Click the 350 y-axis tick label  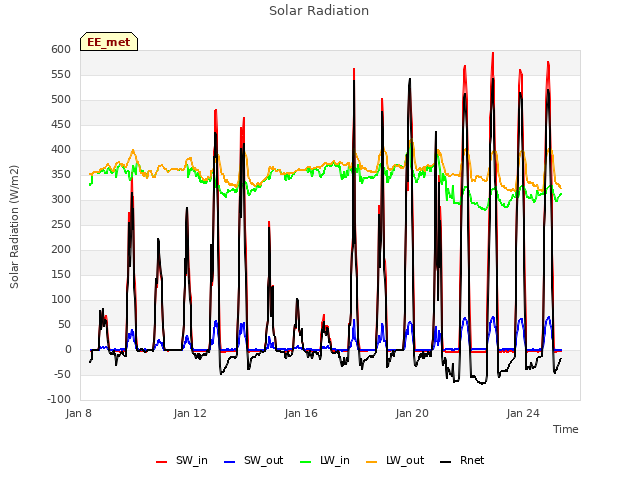[x=61, y=175]
